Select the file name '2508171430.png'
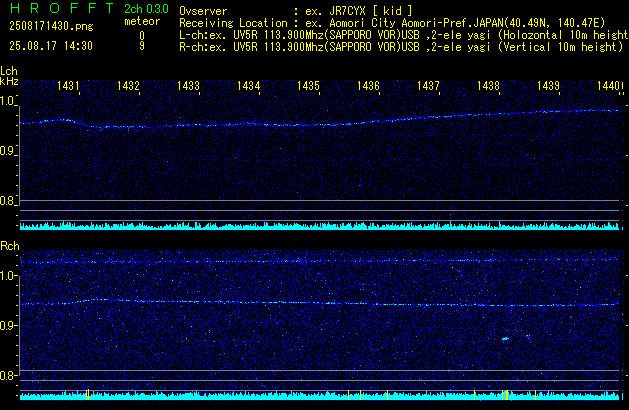This screenshot has height=410, width=629. pos(51,26)
